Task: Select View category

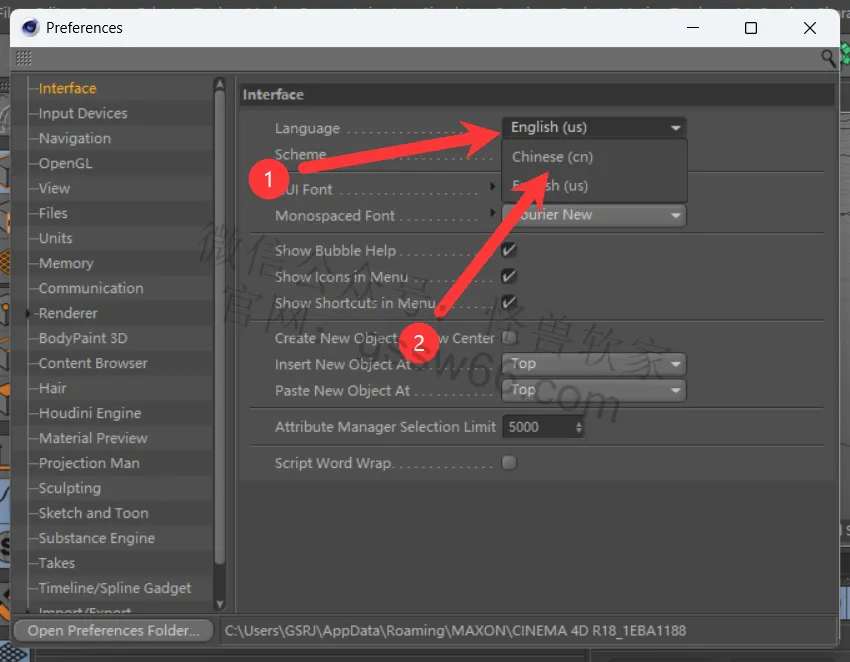Action: pyautogui.click(x=54, y=188)
